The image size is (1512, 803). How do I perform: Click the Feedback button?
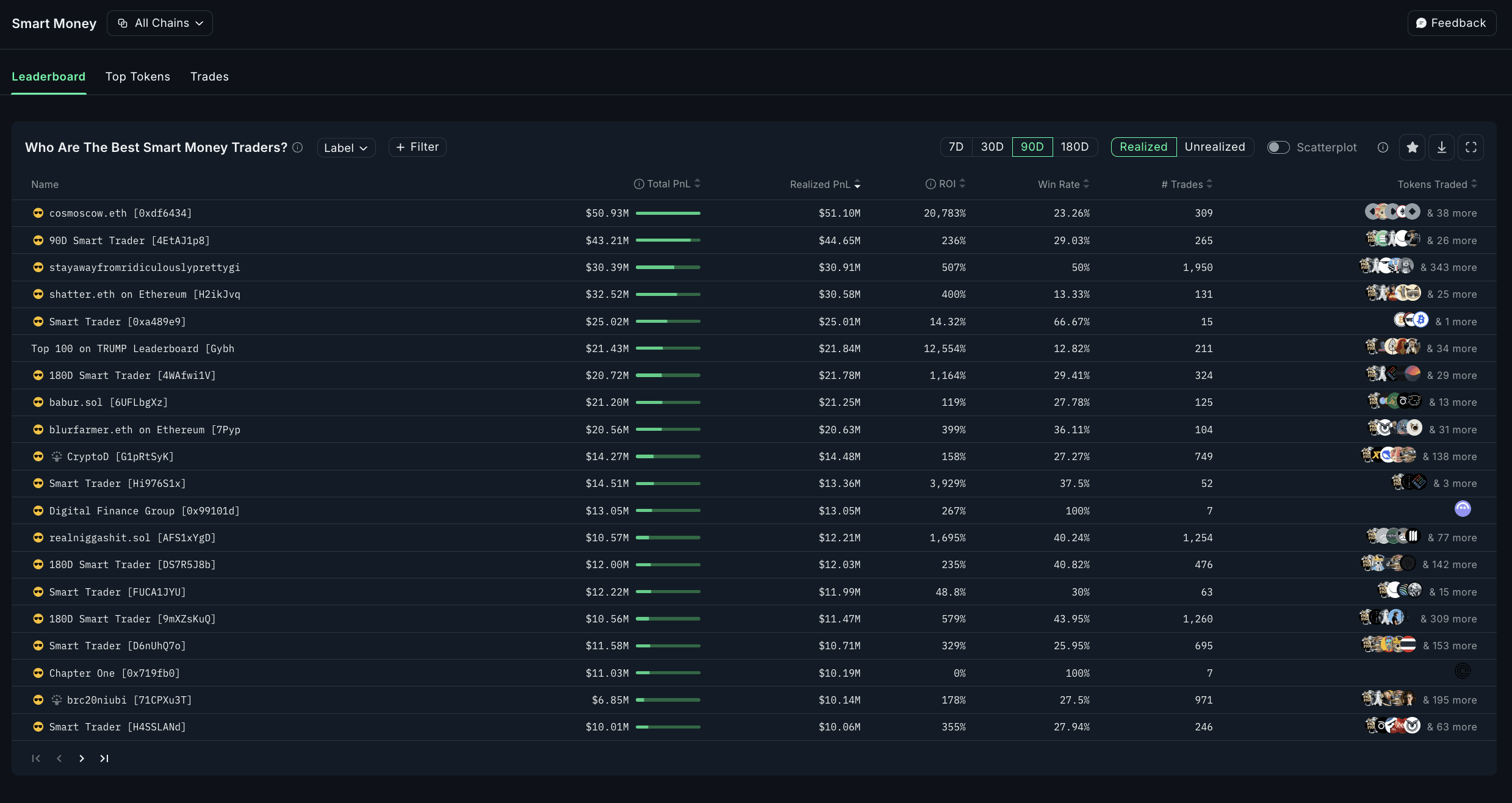[x=1451, y=23]
